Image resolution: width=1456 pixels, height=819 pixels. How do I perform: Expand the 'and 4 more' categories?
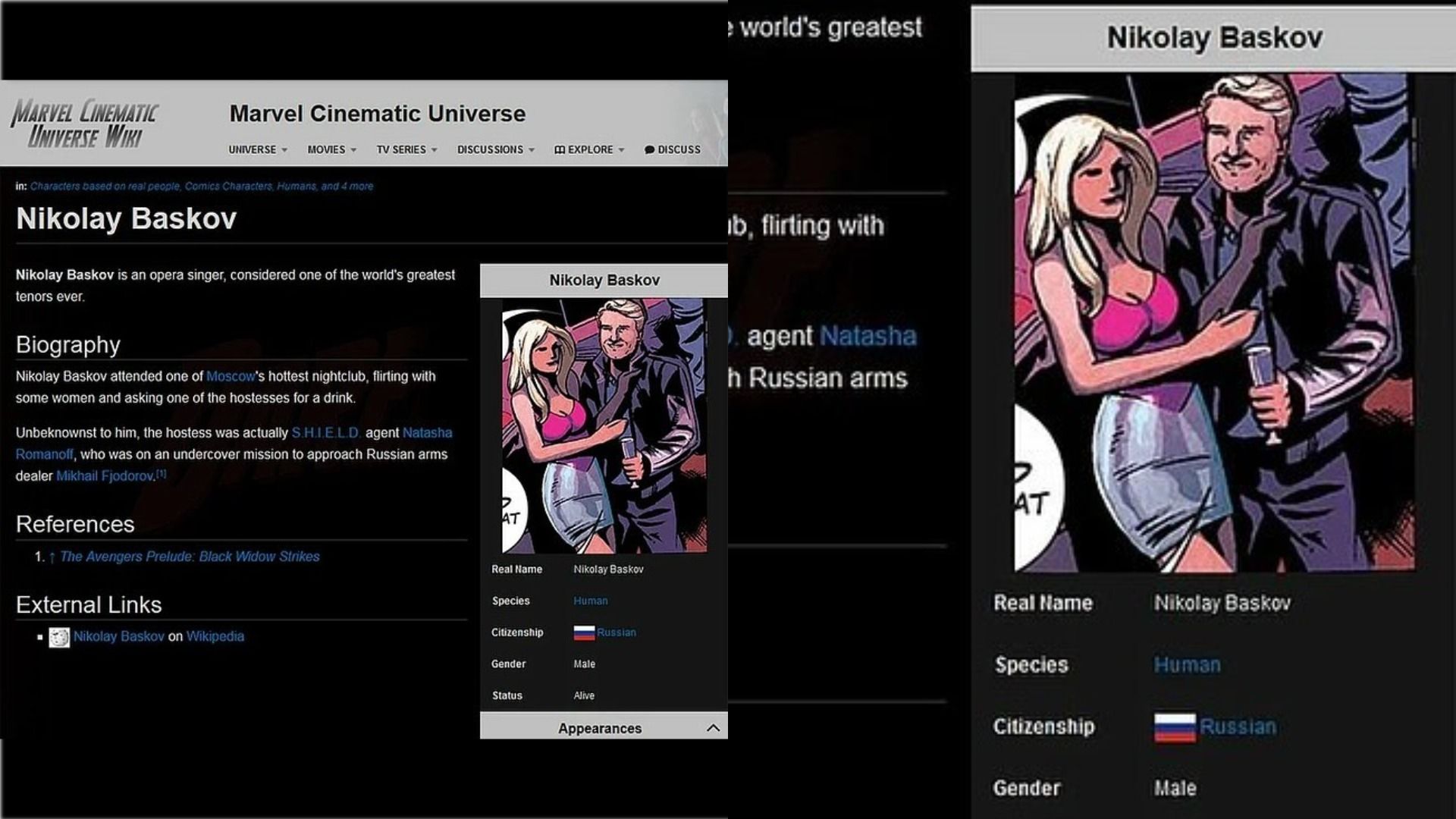(347, 186)
